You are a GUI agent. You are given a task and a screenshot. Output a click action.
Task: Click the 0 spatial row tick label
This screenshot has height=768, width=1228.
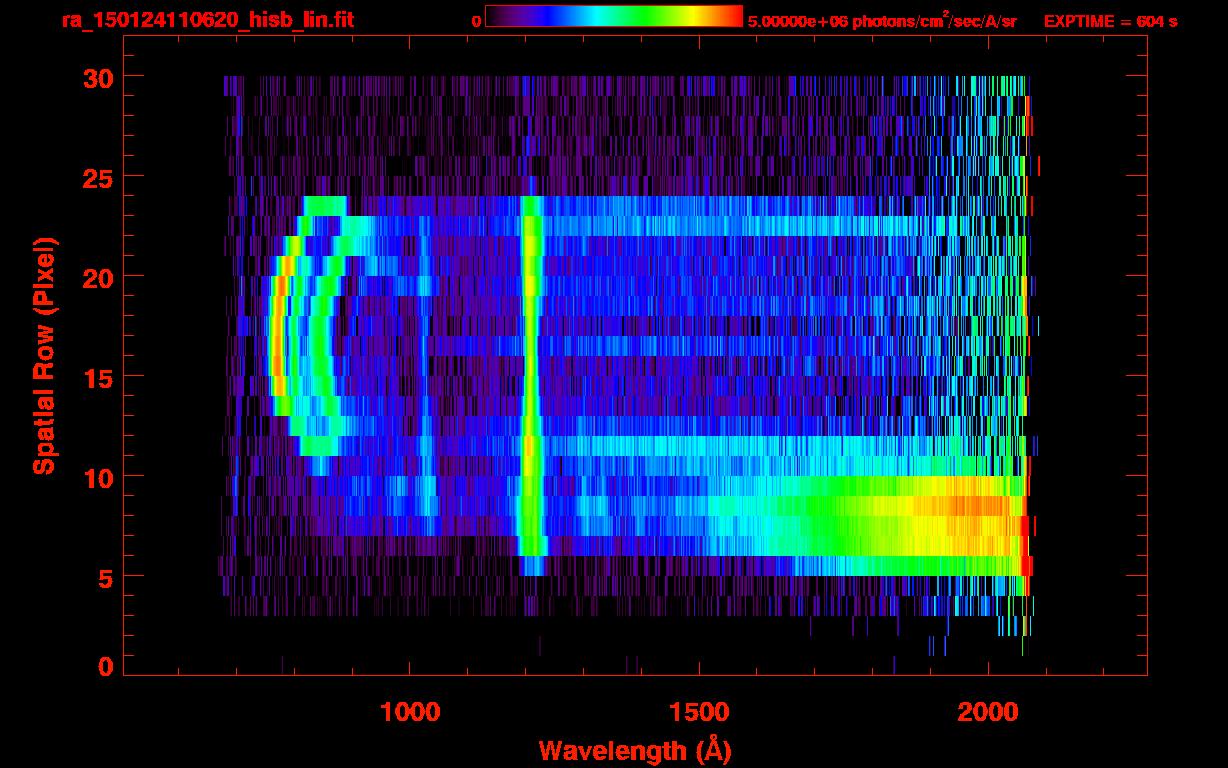[106, 666]
